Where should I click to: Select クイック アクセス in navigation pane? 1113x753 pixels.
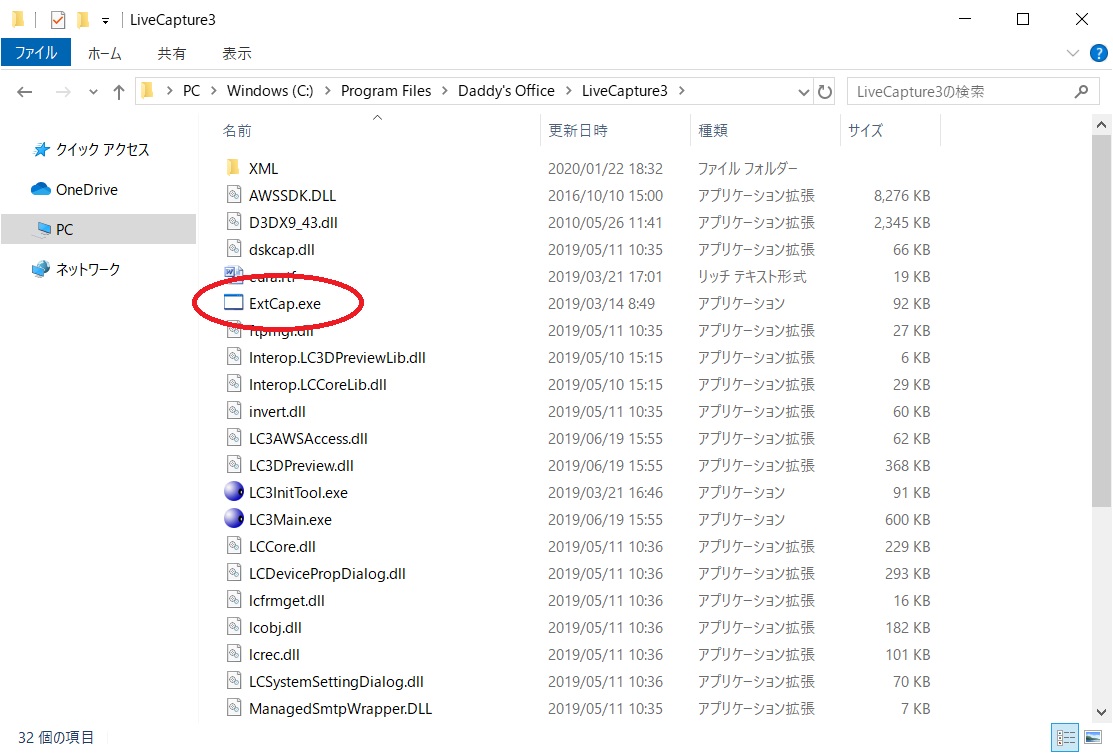102,150
